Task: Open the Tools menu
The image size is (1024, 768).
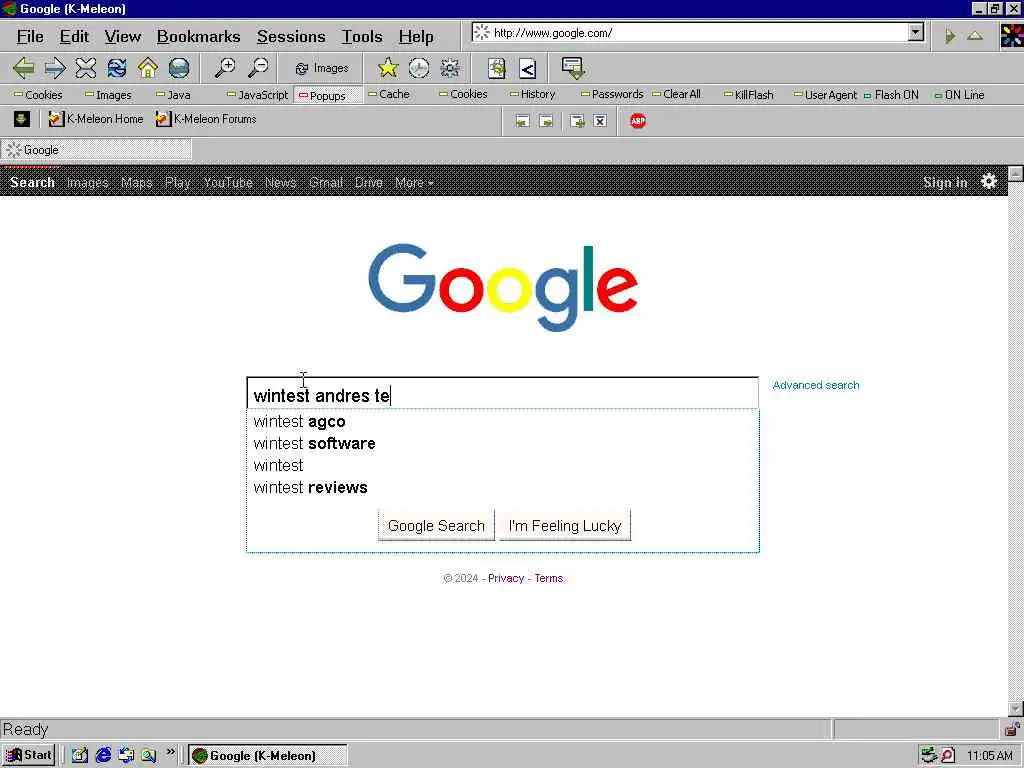Action: [x=362, y=37]
